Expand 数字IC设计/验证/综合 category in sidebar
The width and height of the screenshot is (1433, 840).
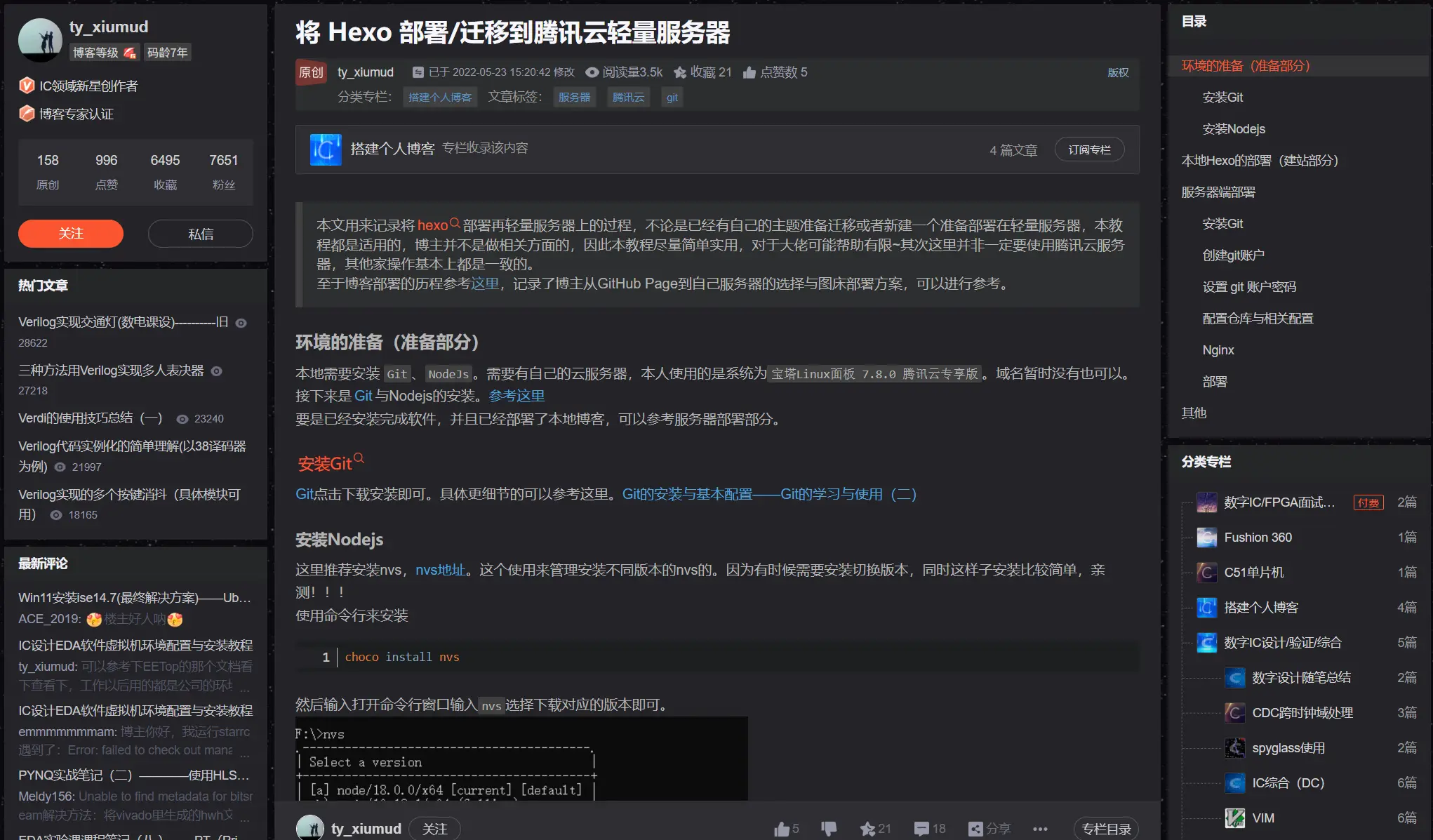[x=1282, y=642]
